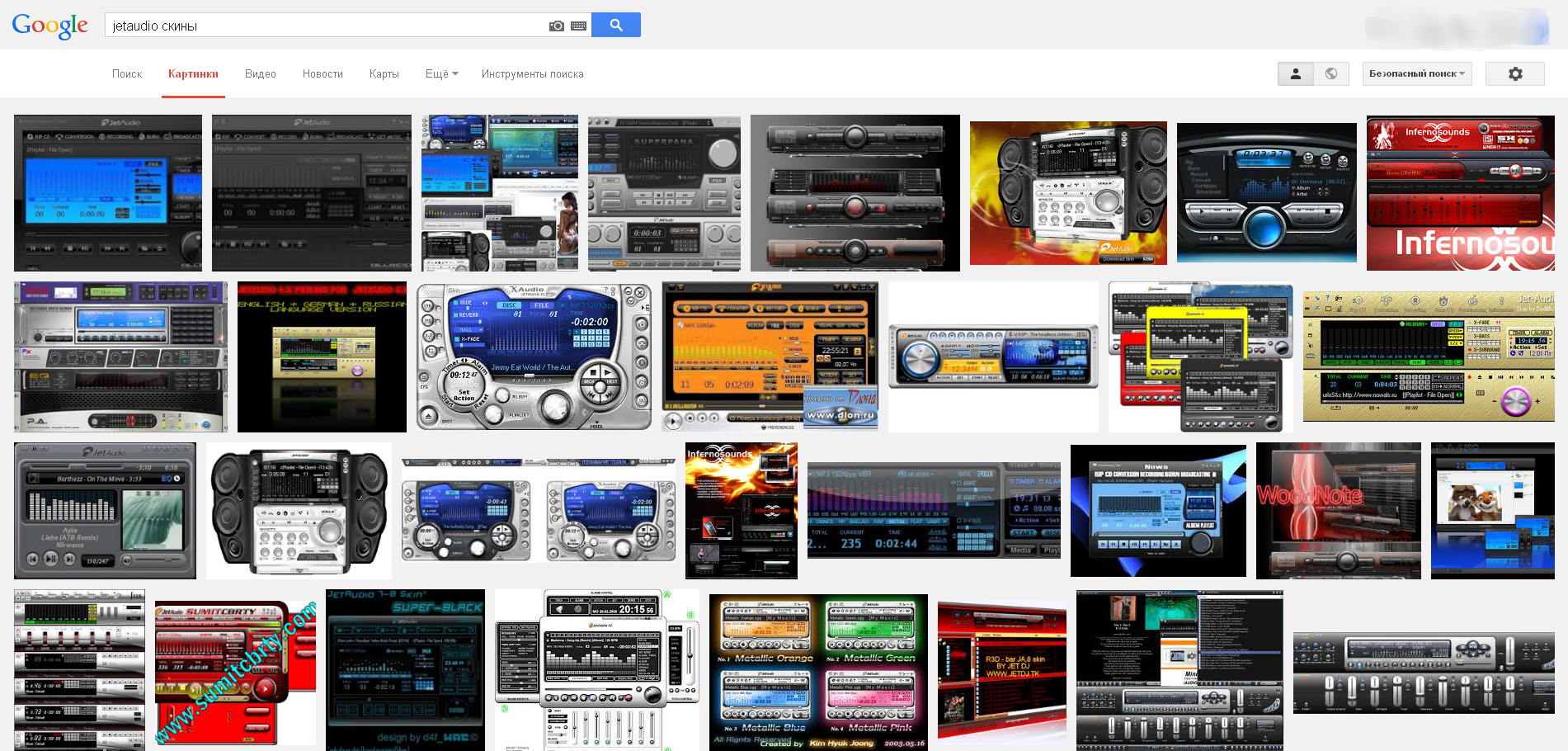Screen dimensions: 1568x751
Task: Open the silver rack stereo thumbnail
Action: [x=120, y=357]
